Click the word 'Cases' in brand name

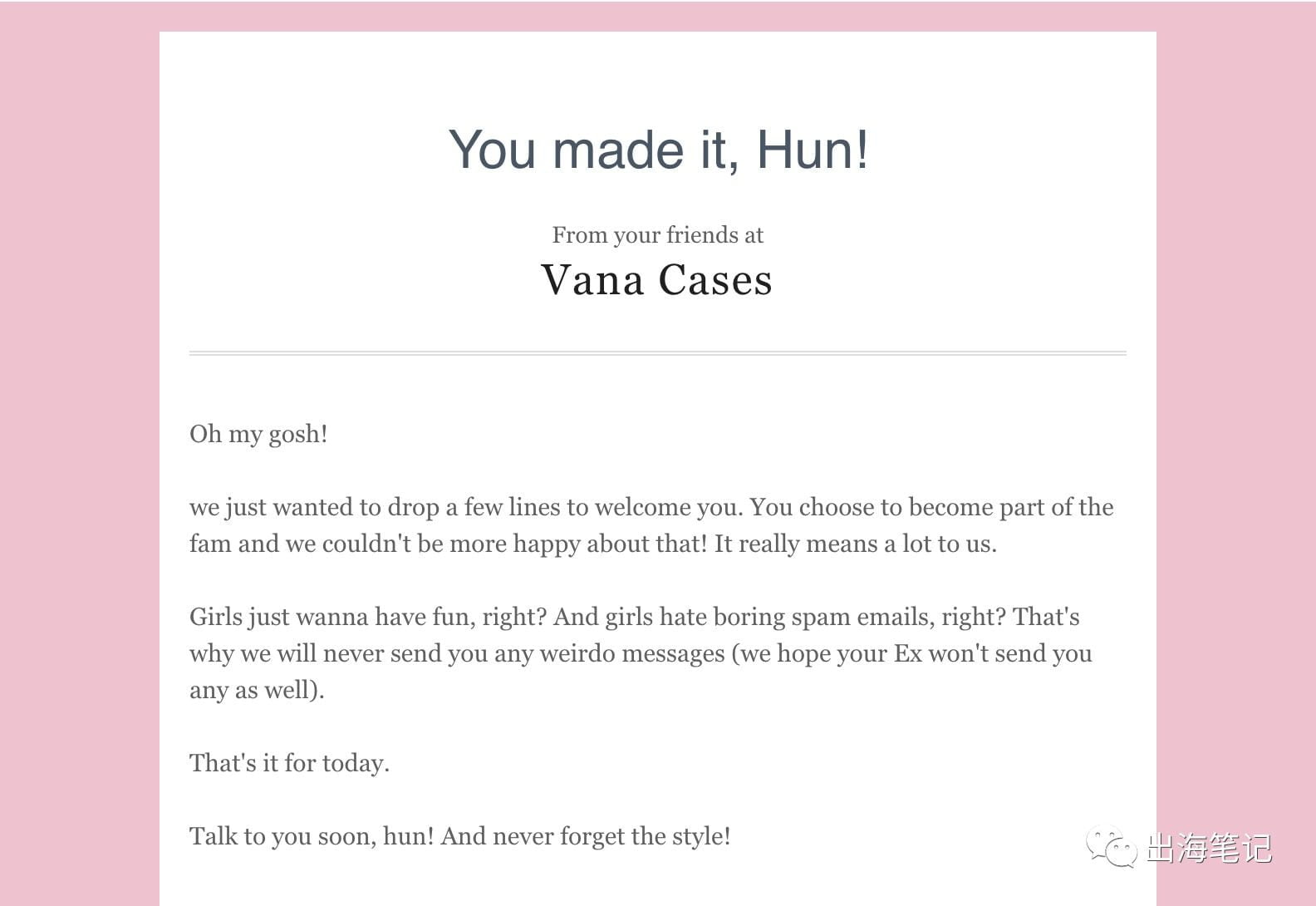(x=715, y=280)
